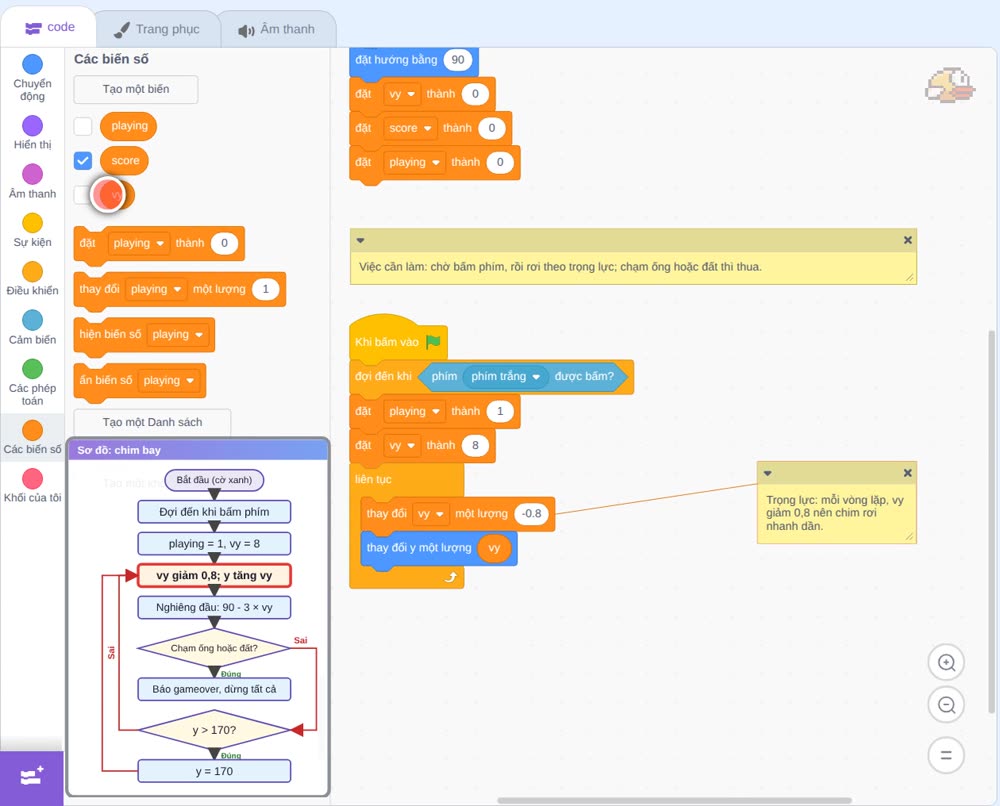Click the 90 value in 'đặt hướng bằng'
1000x806 pixels.
[x=458, y=60]
